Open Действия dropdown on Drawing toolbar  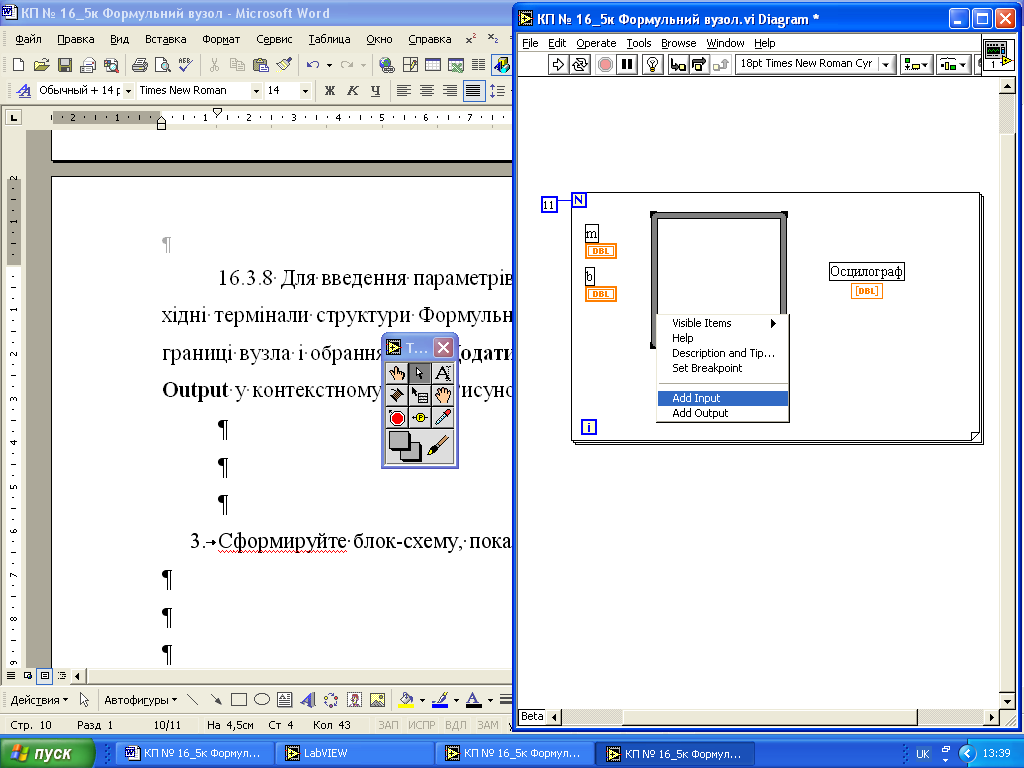[x=39, y=700]
